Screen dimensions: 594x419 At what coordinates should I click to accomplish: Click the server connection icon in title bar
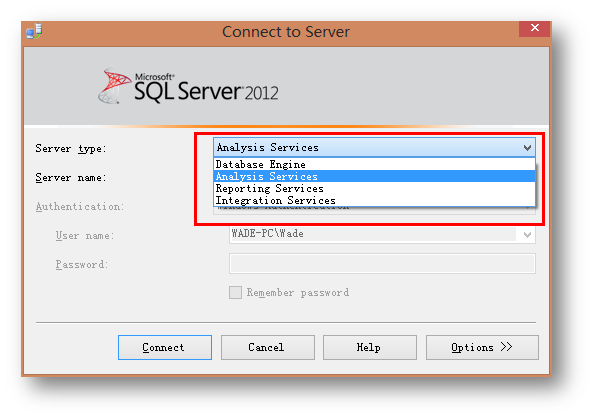tap(34, 31)
